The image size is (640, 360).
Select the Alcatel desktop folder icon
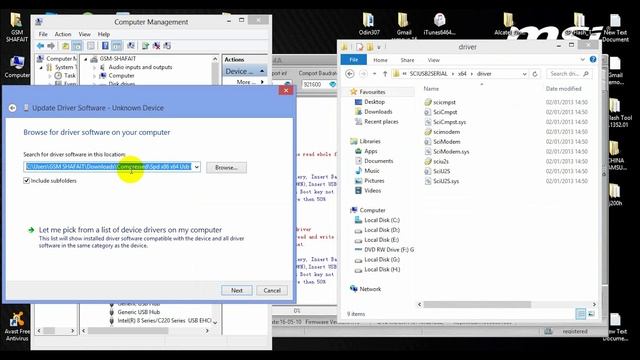[x=507, y=24]
